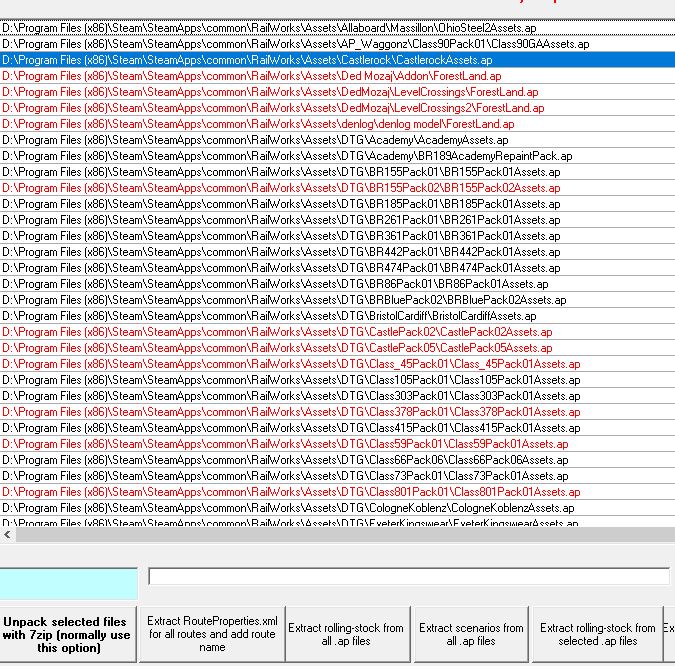Select the CologneKoblenzAssets.ap row
The width and height of the screenshot is (675, 666).
point(338,508)
